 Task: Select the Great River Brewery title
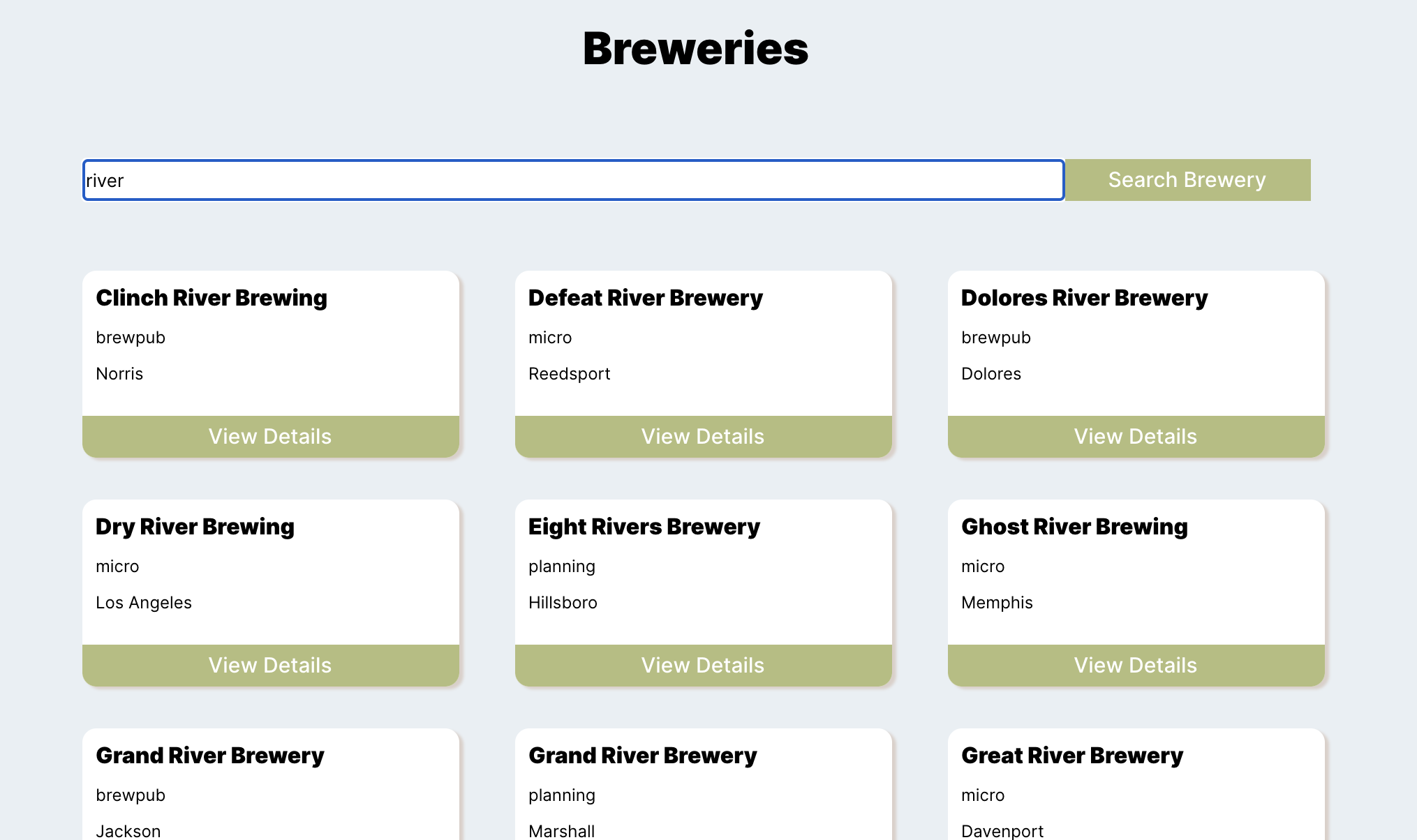click(1072, 756)
